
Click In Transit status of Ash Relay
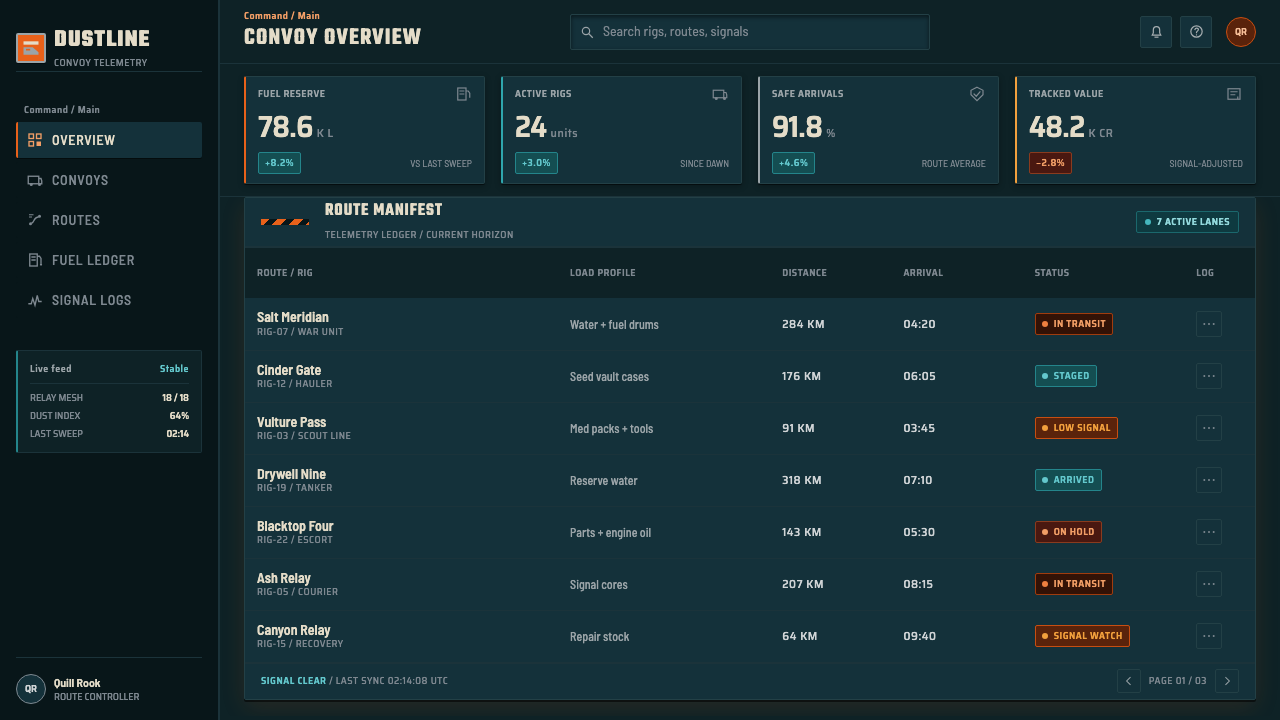[1074, 584]
